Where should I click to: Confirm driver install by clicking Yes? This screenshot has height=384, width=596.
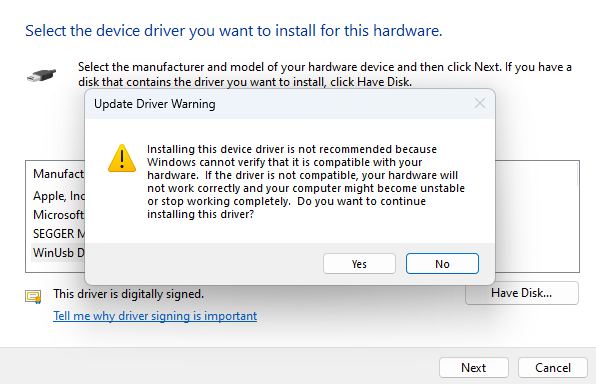pyautogui.click(x=359, y=263)
